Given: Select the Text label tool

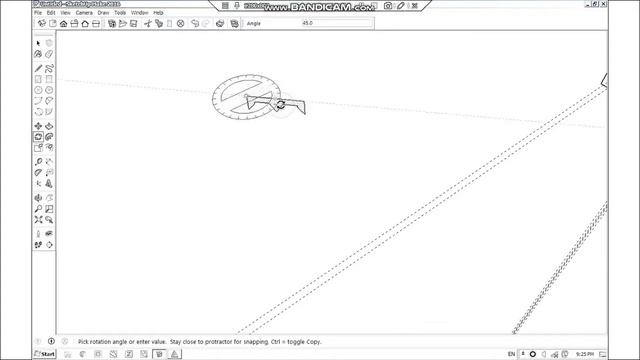Looking at the screenshot, I should [49, 173].
